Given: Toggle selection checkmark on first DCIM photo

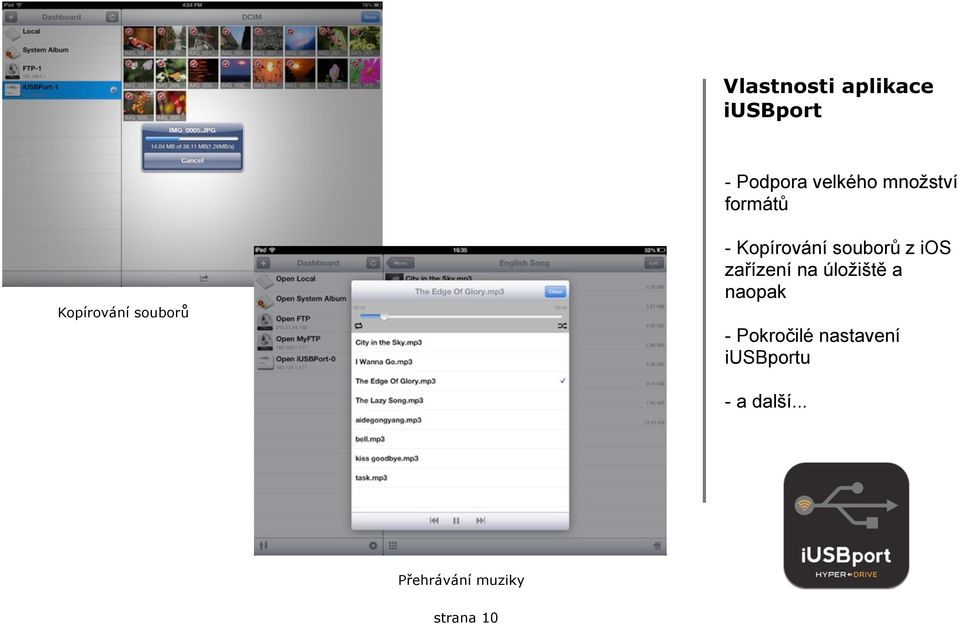Looking at the screenshot, I should (129, 31).
